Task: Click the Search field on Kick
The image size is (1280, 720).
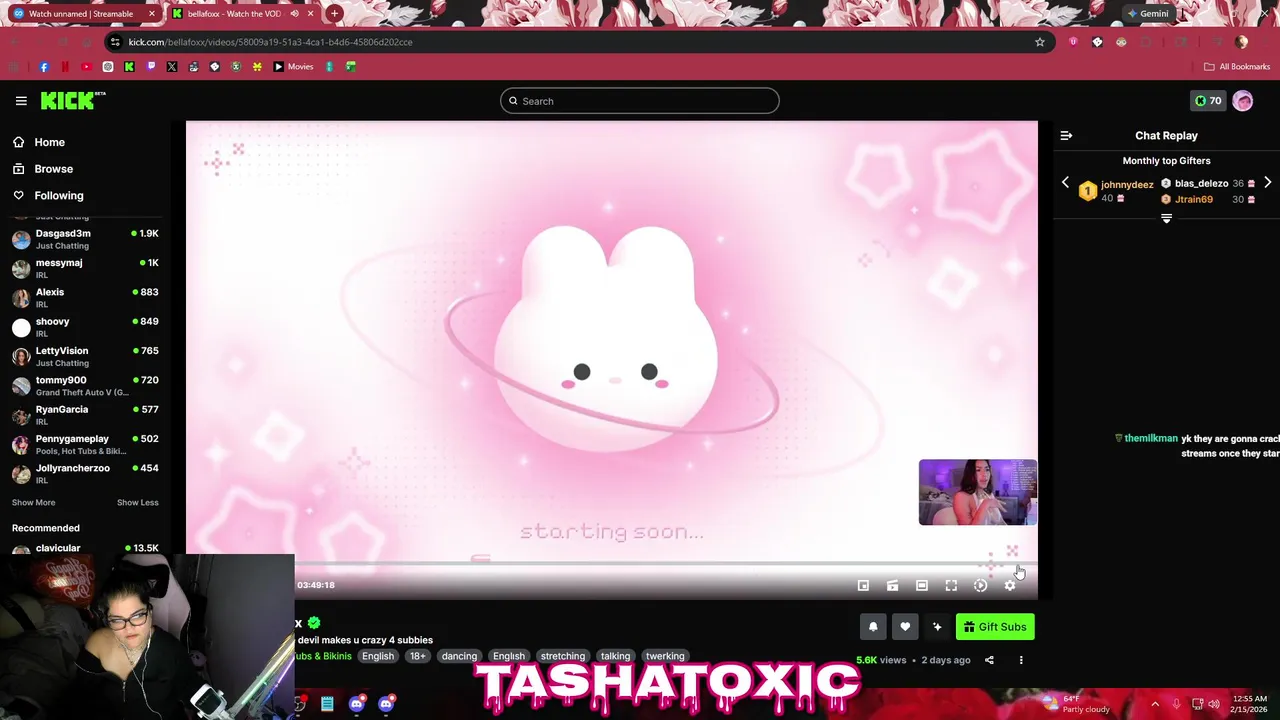Action: pos(639,101)
